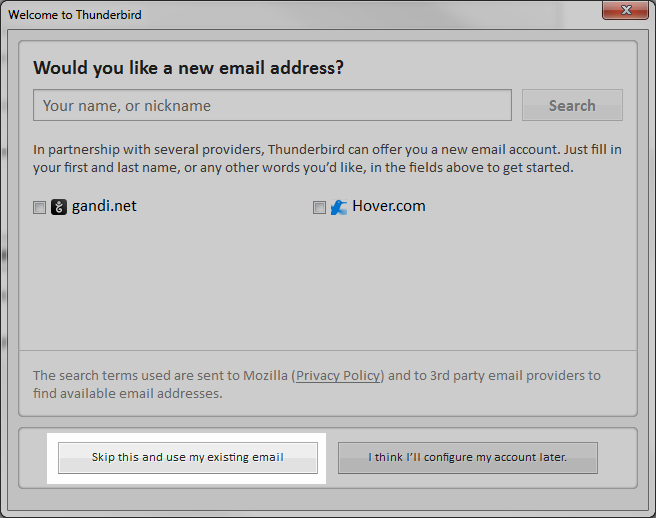Click the word "Mozilla" in the footer notice
The width and height of the screenshot is (656, 518).
point(264,376)
